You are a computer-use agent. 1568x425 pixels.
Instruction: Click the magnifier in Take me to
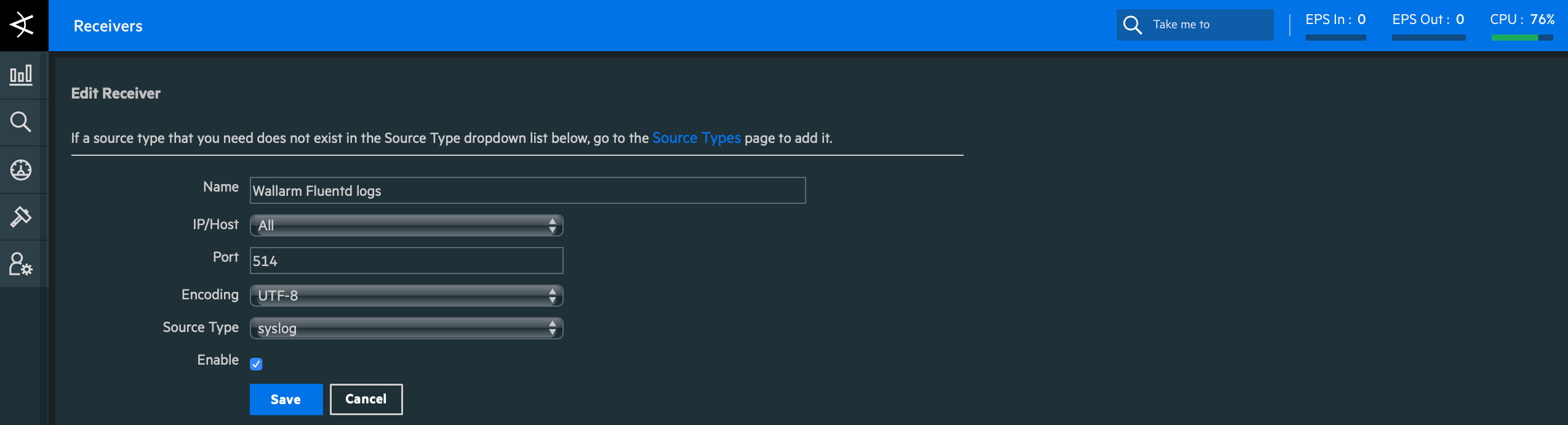tap(1132, 25)
